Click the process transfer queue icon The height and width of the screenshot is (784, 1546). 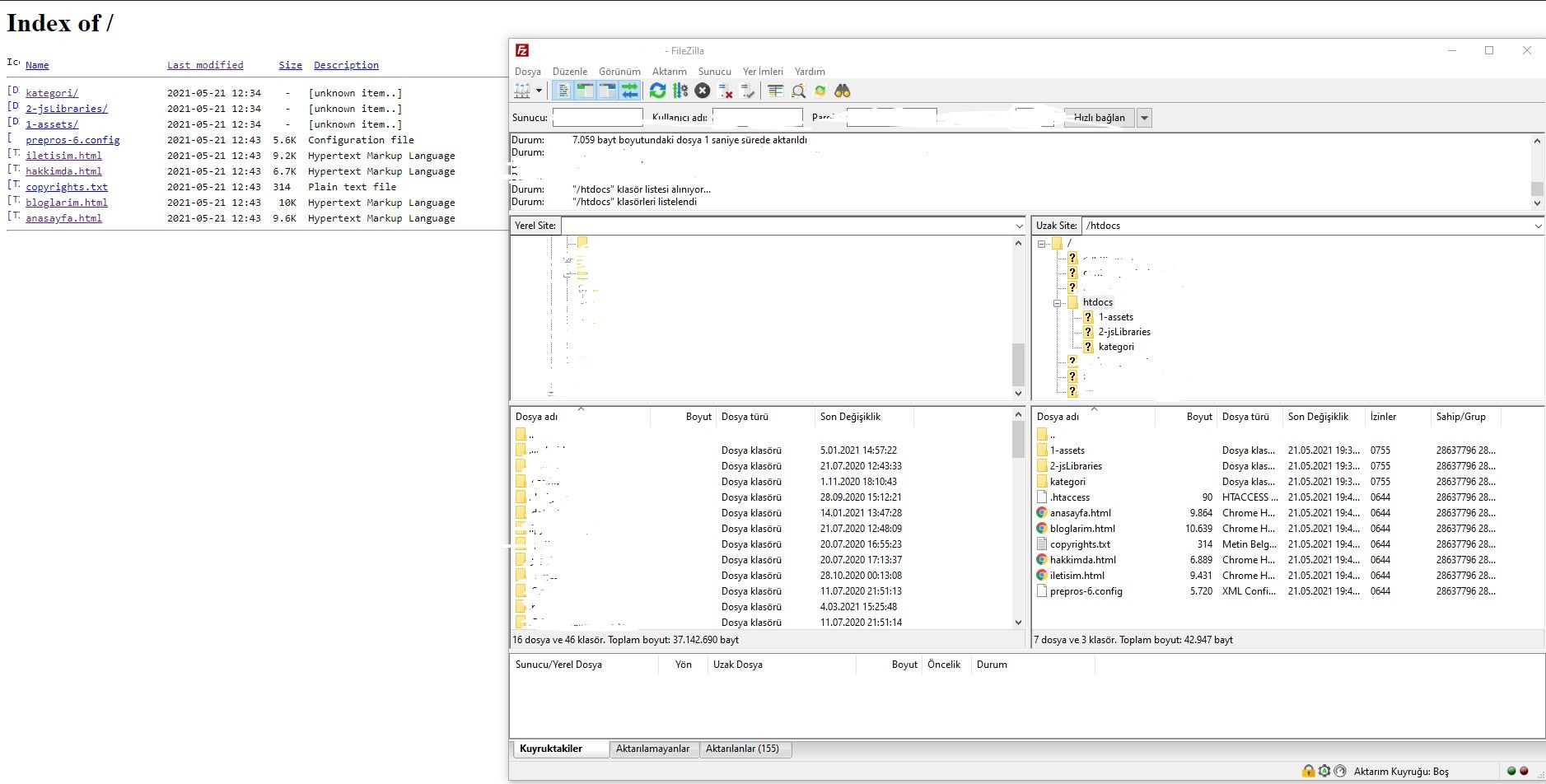(x=680, y=91)
